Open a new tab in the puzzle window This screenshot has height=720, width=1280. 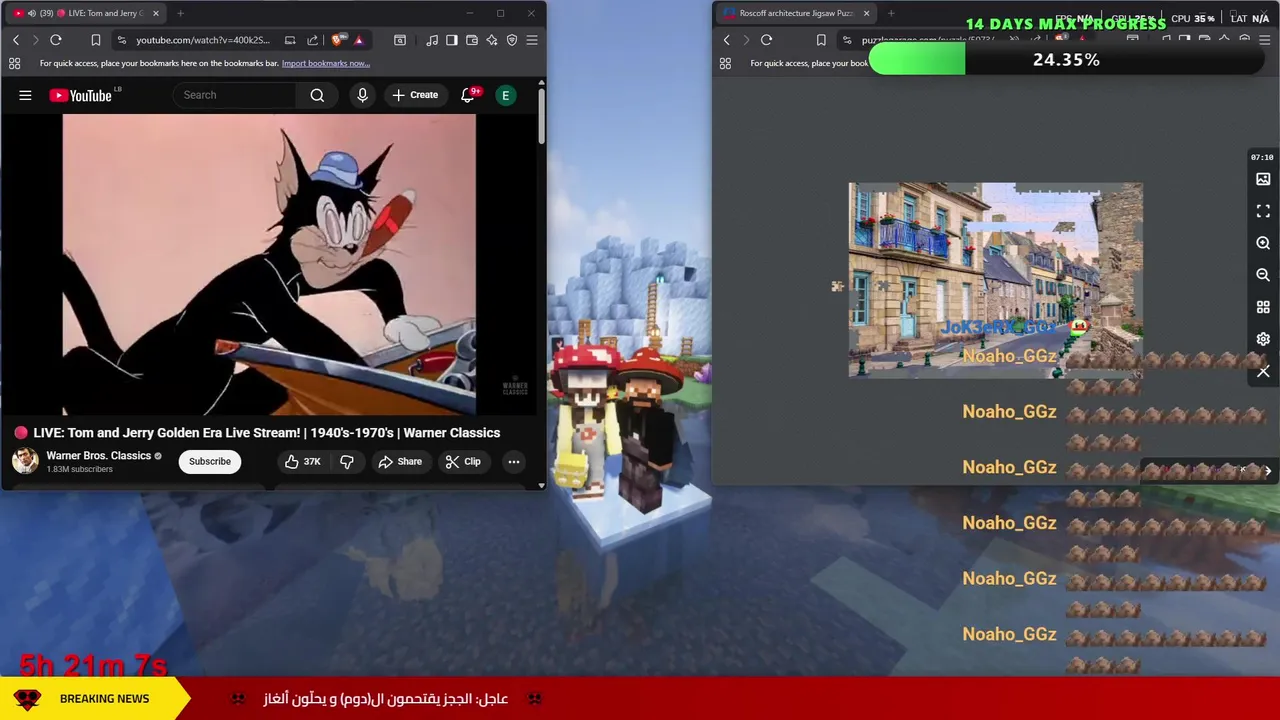point(891,13)
